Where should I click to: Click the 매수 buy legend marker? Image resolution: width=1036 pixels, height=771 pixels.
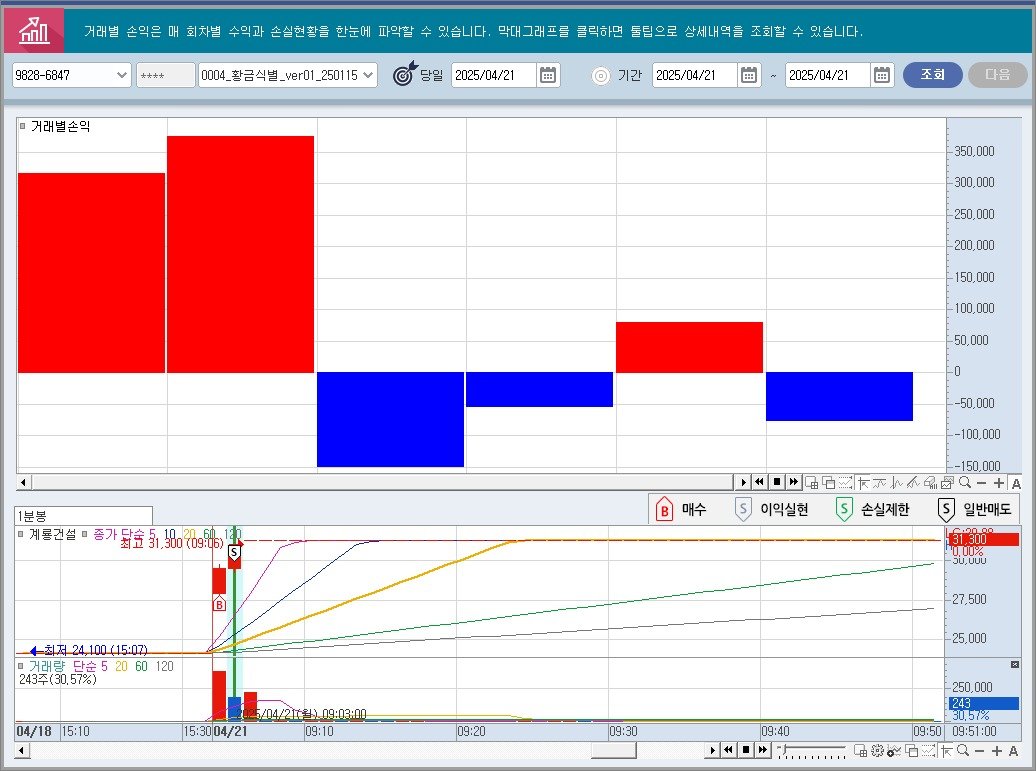click(x=664, y=509)
